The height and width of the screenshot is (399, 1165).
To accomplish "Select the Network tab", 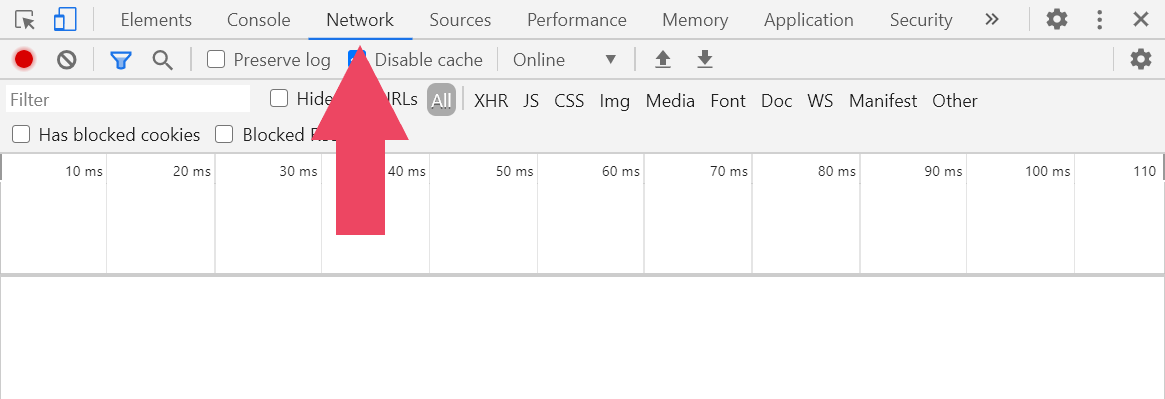I will point(360,20).
